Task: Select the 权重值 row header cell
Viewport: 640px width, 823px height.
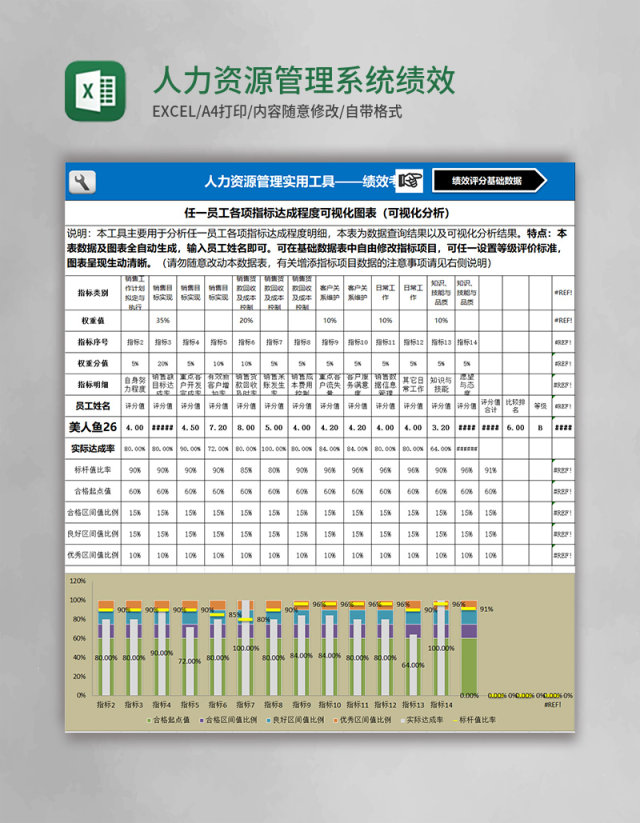Action: pos(93,321)
